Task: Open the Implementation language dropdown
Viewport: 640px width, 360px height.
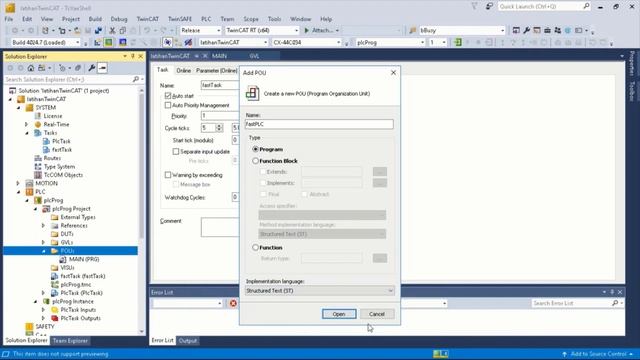Action: pyautogui.click(x=320, y=291)
